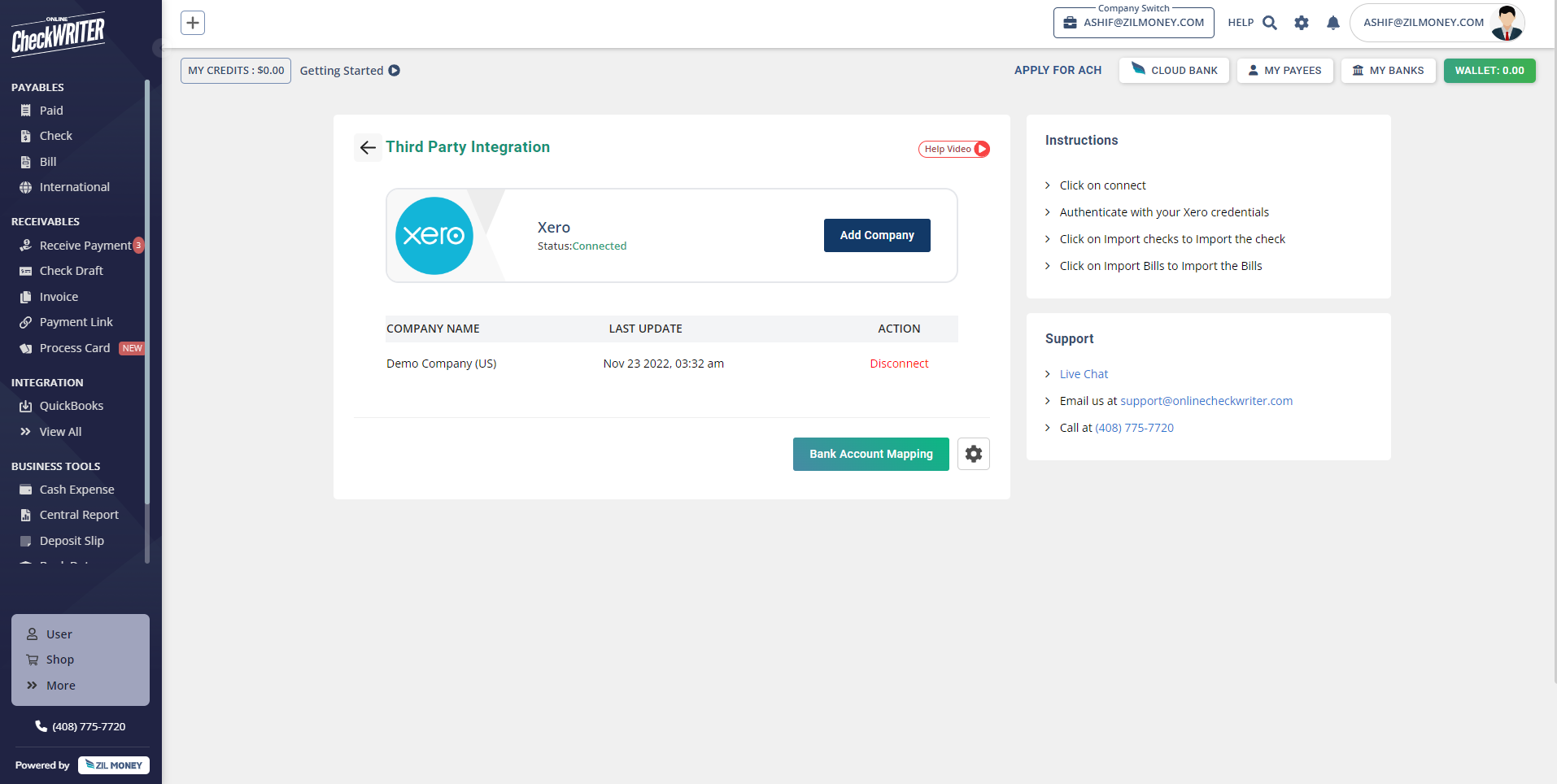
Task: Open Central Report
Action: coord(79,515)
